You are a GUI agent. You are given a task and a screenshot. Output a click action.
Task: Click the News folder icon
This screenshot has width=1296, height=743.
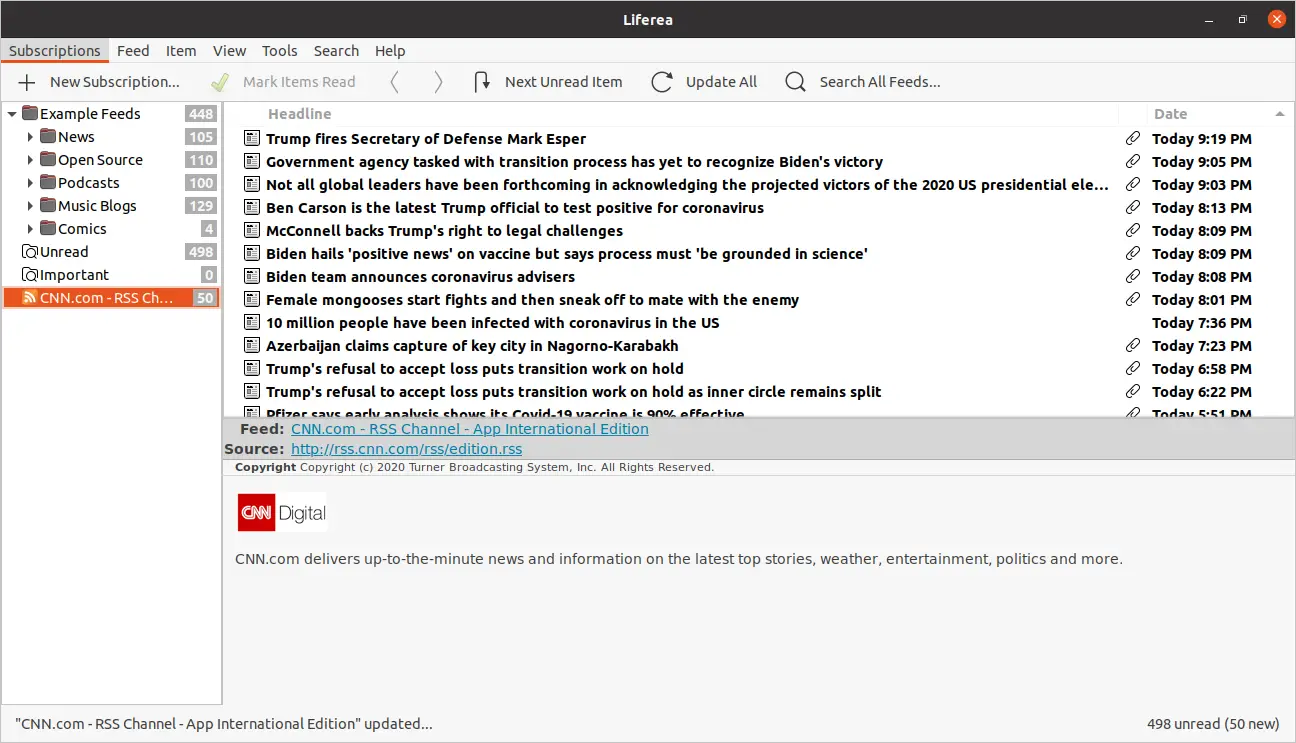pyautogui.click(x=48, y=136)
